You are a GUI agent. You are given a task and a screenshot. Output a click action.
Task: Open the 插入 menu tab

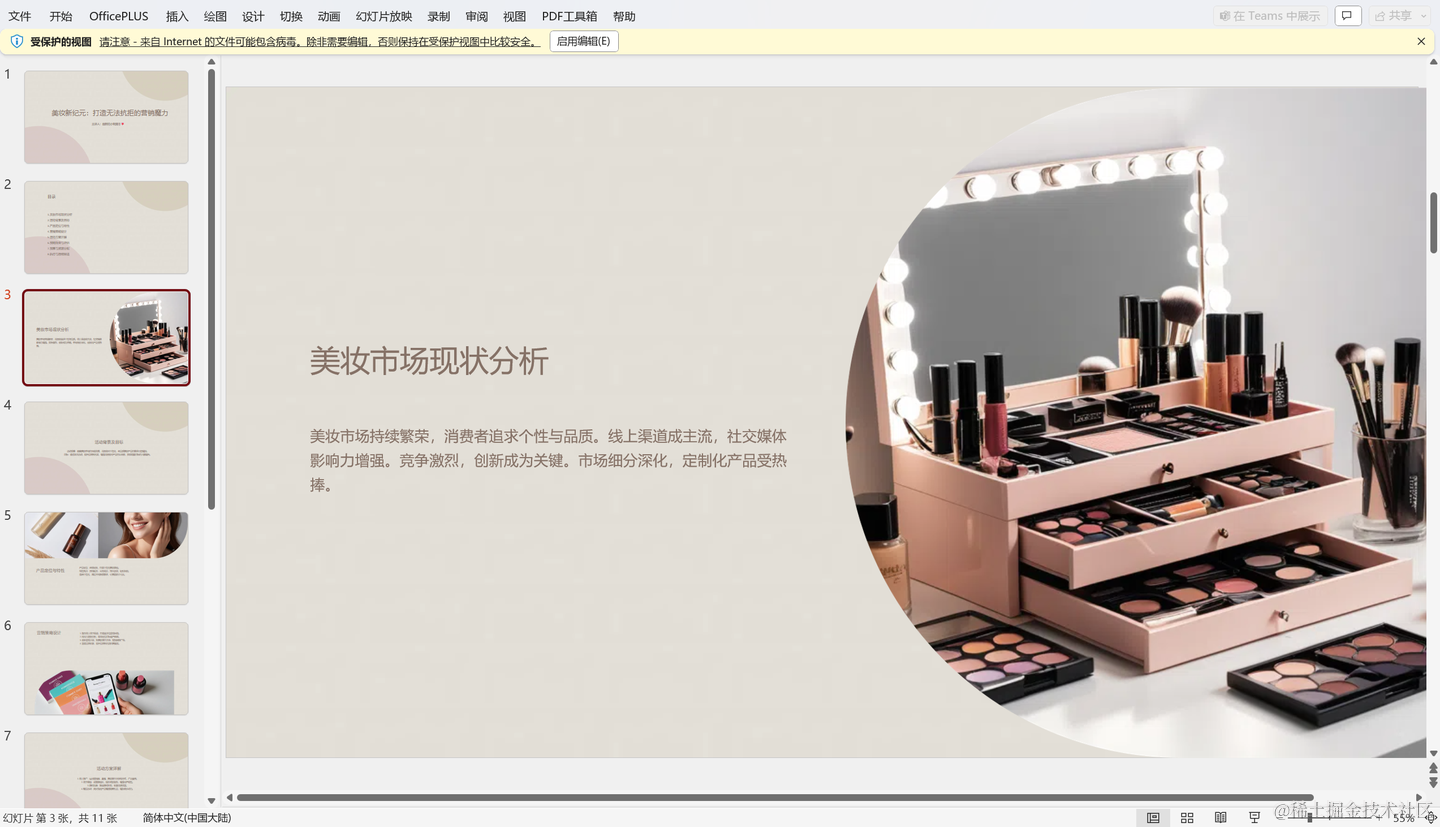(x=177, y=16)
